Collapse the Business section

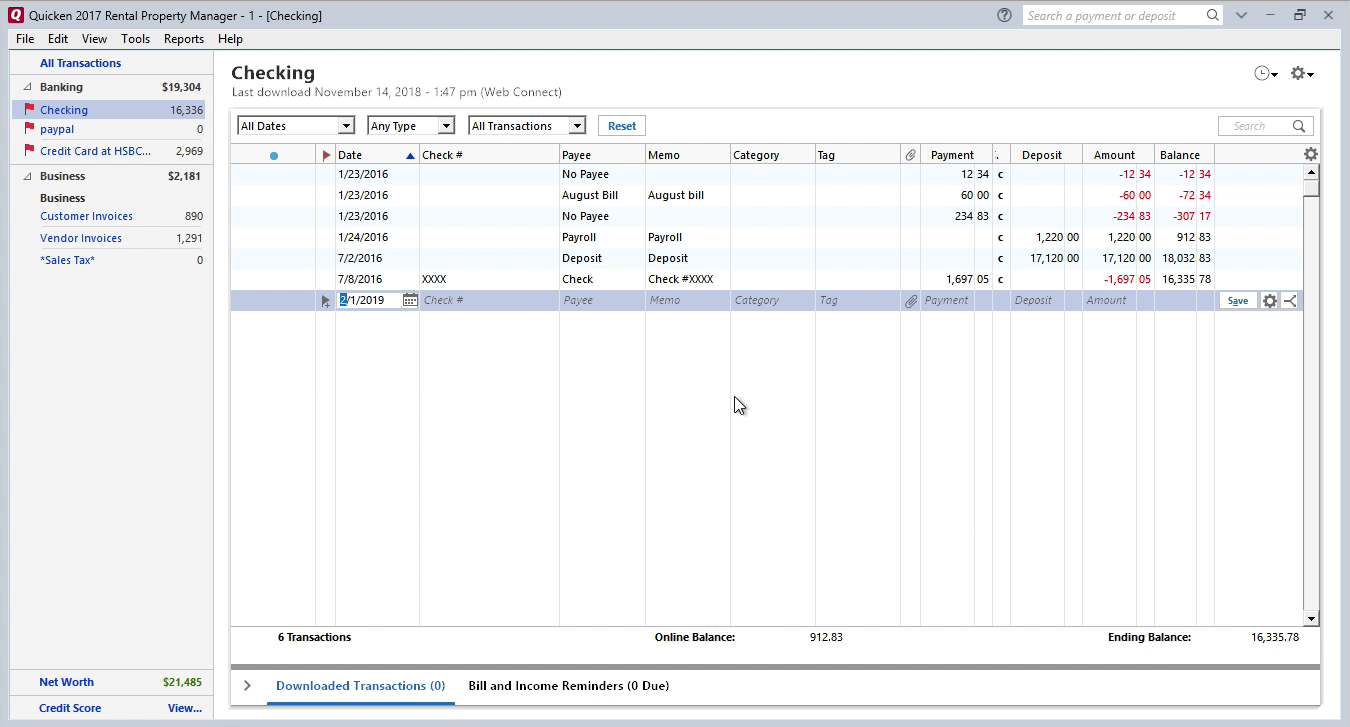(x=27, y=176)
